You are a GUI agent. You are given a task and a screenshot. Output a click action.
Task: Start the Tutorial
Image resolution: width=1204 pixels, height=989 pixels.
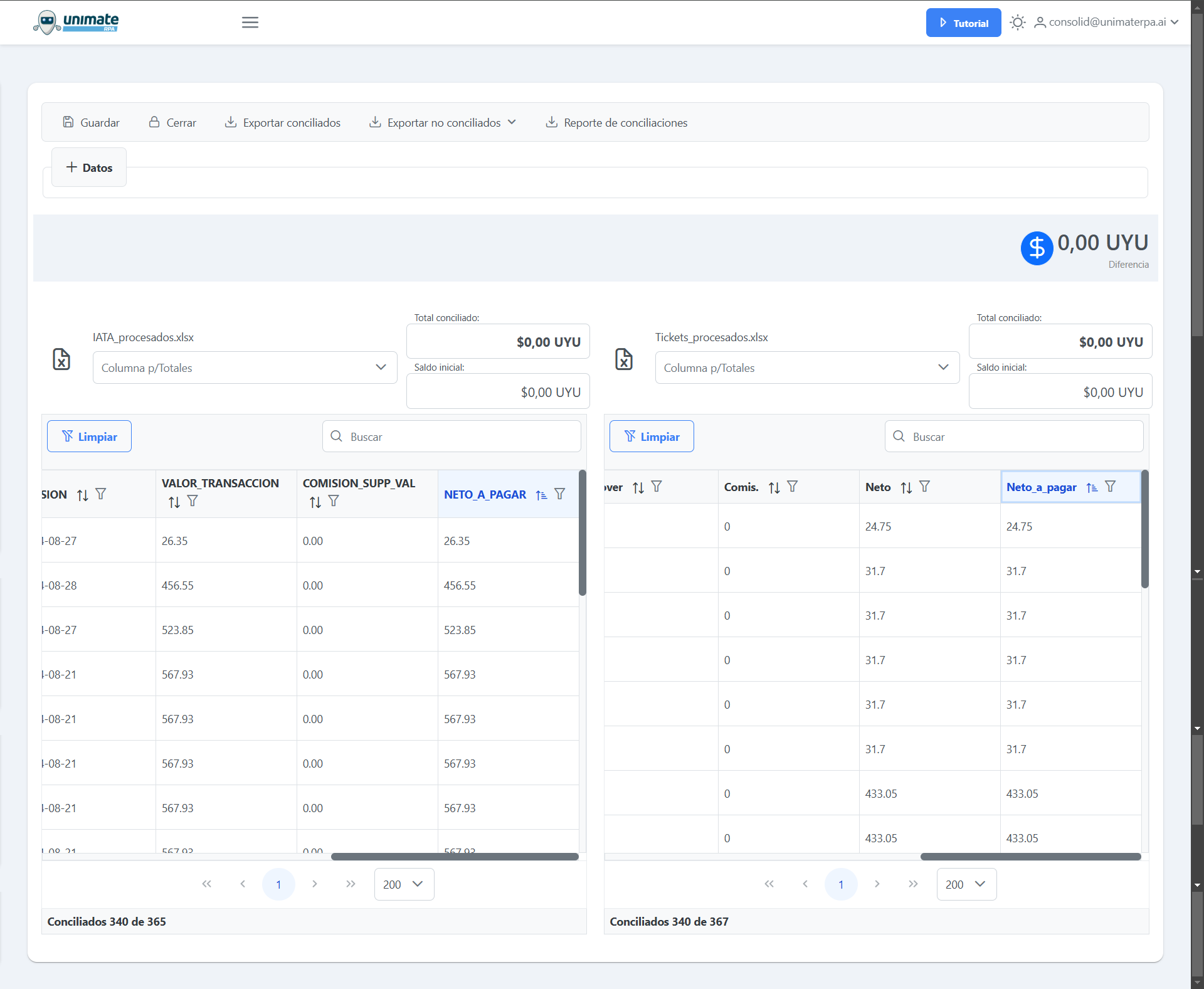pyautogui.click(x=963, y=23)
